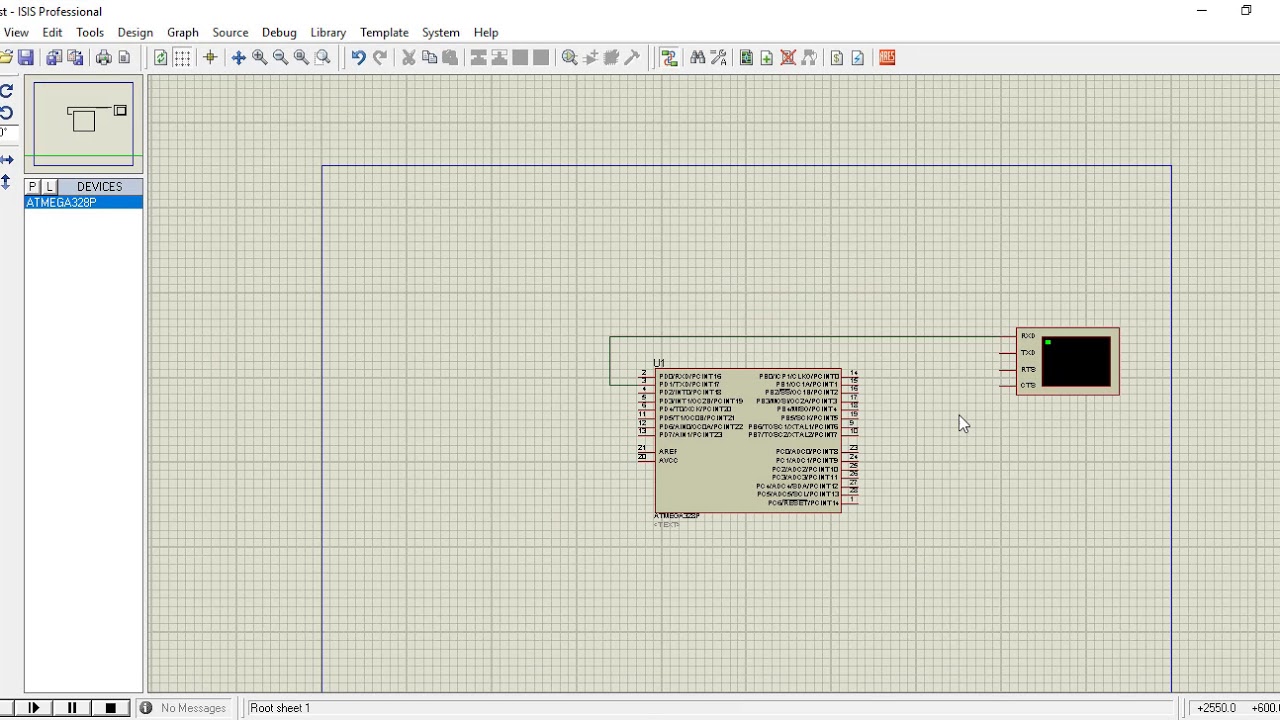Toggle the wire autorouter

[x=669, y=58]
